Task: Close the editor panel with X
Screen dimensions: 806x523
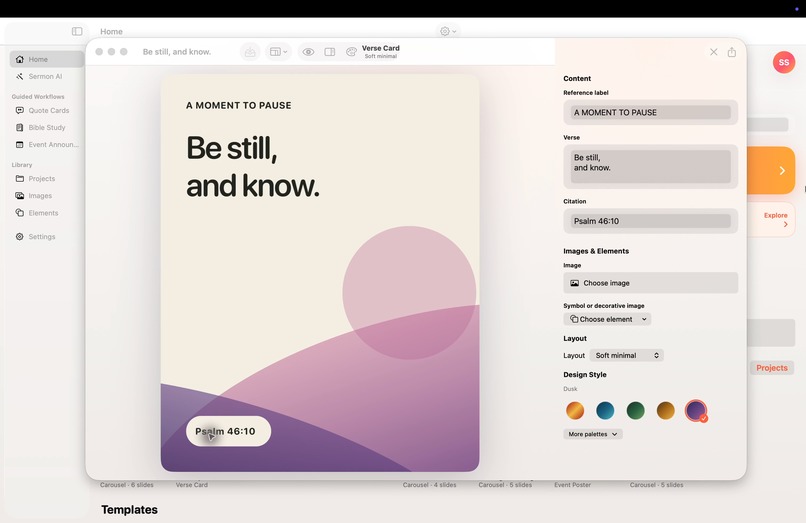Action: tap(713, 52)
